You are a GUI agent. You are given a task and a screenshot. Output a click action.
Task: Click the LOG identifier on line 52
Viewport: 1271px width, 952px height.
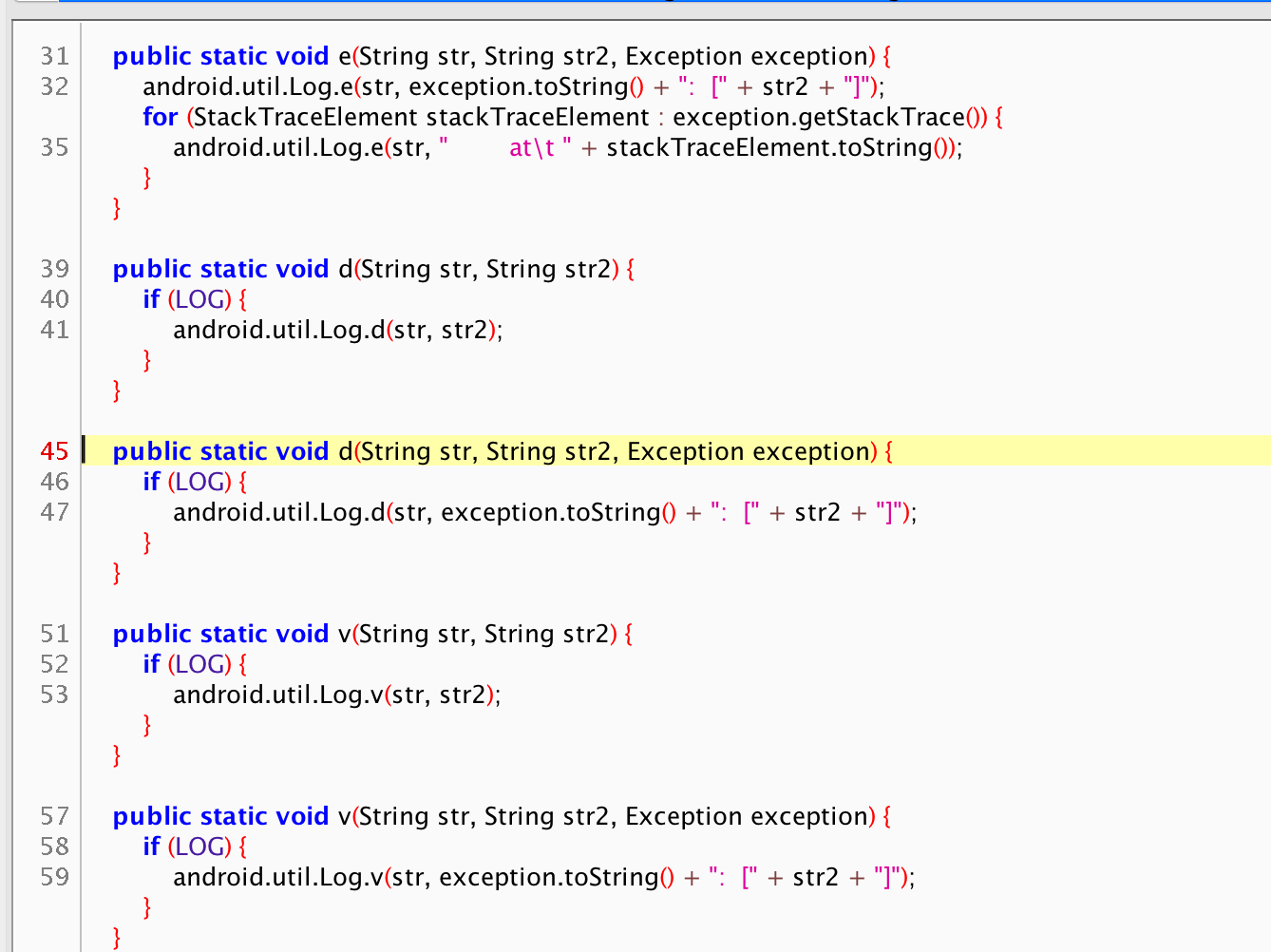[x=199, y=664]
